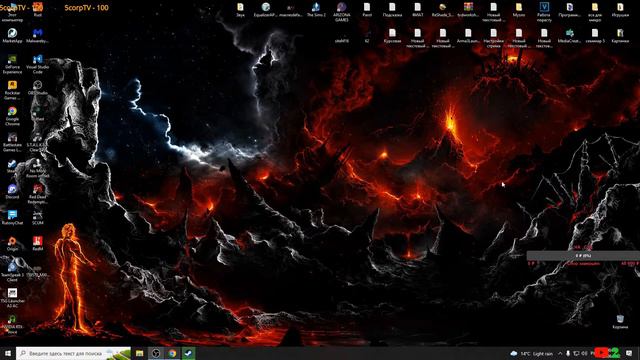The width and height of the screenshot is (640, 360).
Task: Open the notification center icon
Action: coord(629,353)
